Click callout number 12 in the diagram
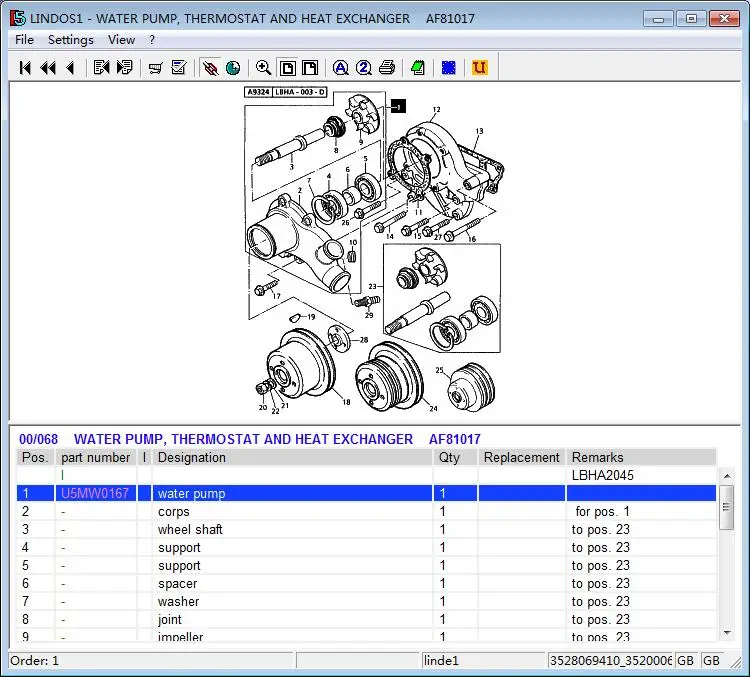Viewport: 750px width, 677px height. coord(436,110)
